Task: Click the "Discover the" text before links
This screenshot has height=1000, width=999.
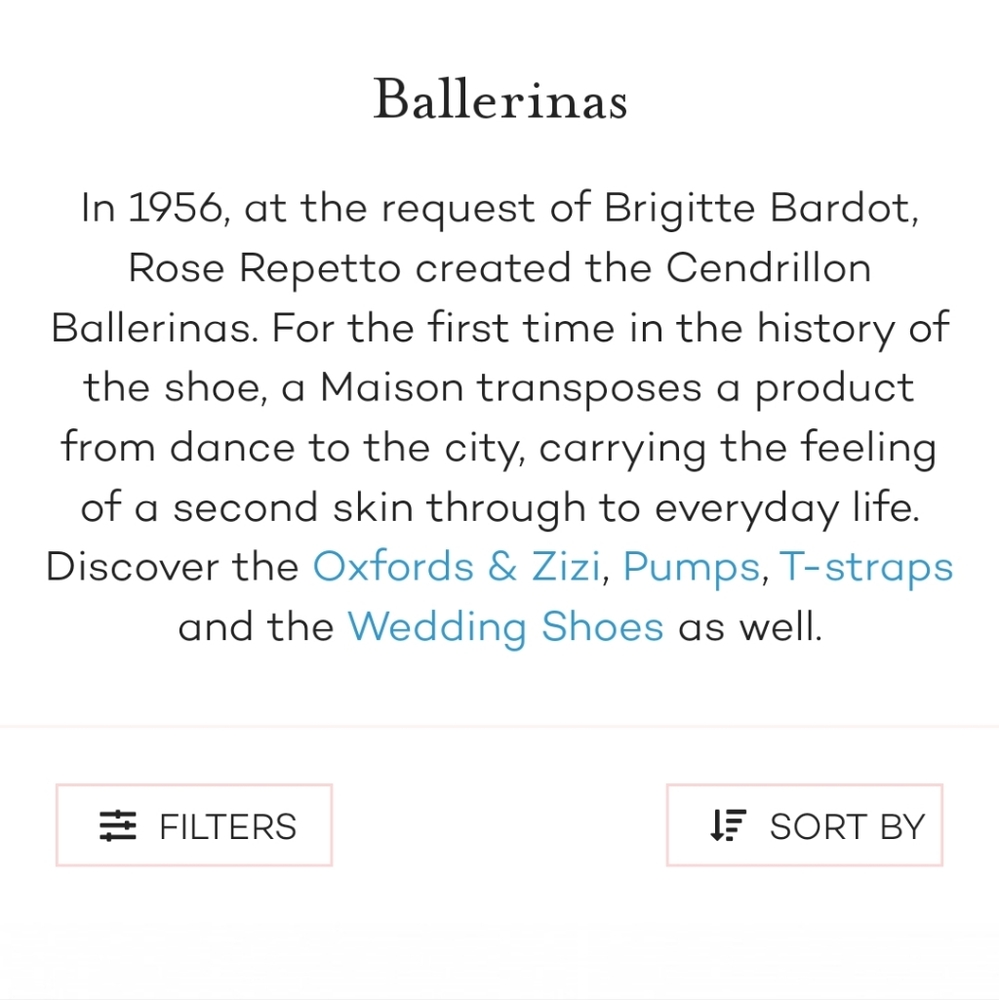Action: tap(172, 566)
